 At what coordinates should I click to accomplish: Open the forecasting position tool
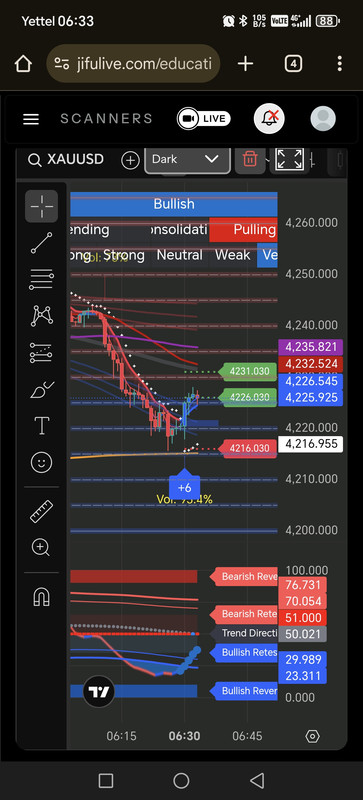[41, 353]
